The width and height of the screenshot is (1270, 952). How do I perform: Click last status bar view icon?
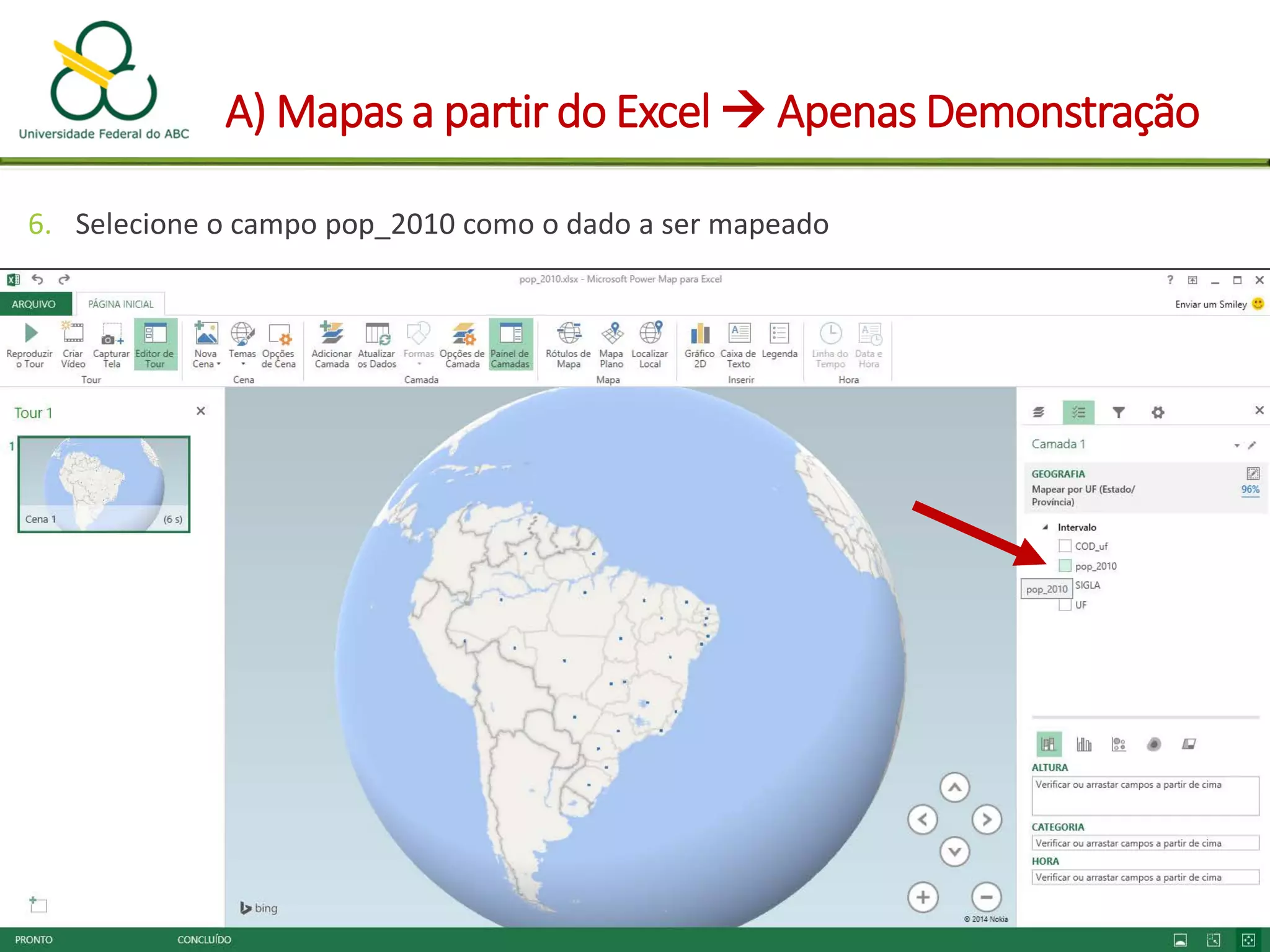click(1248, 940)
